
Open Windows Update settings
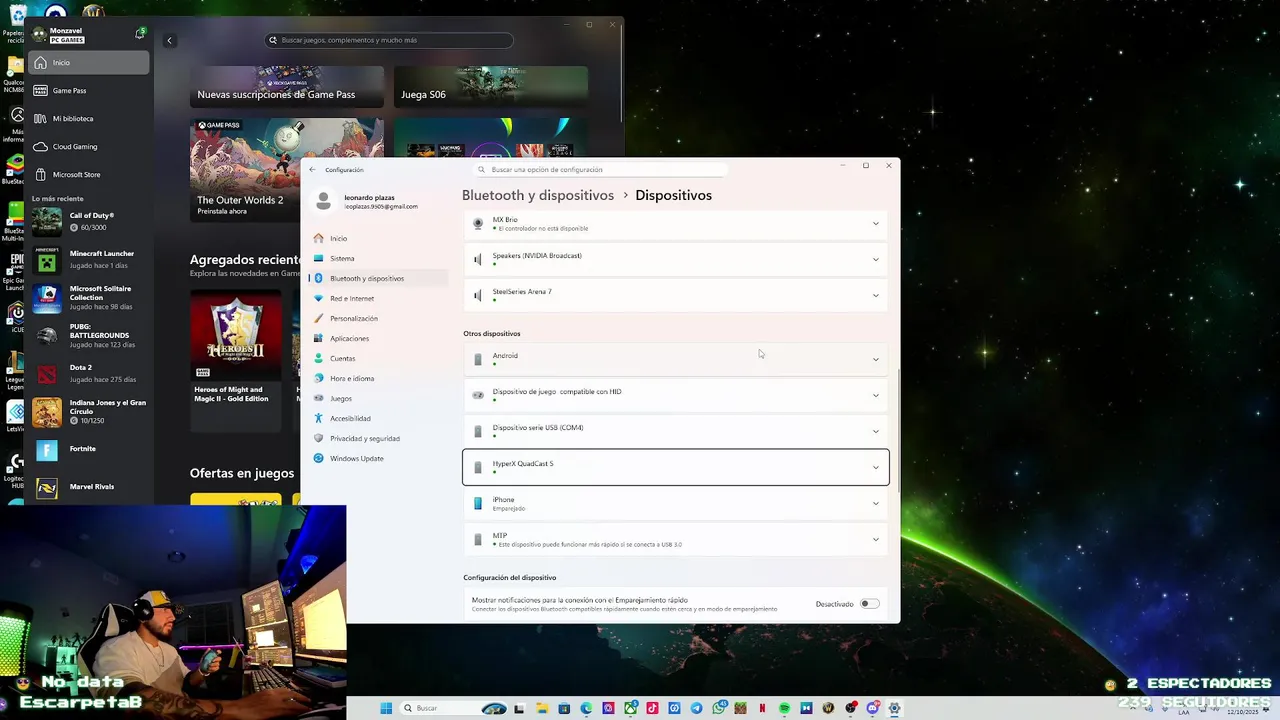(x=378, y=458)
